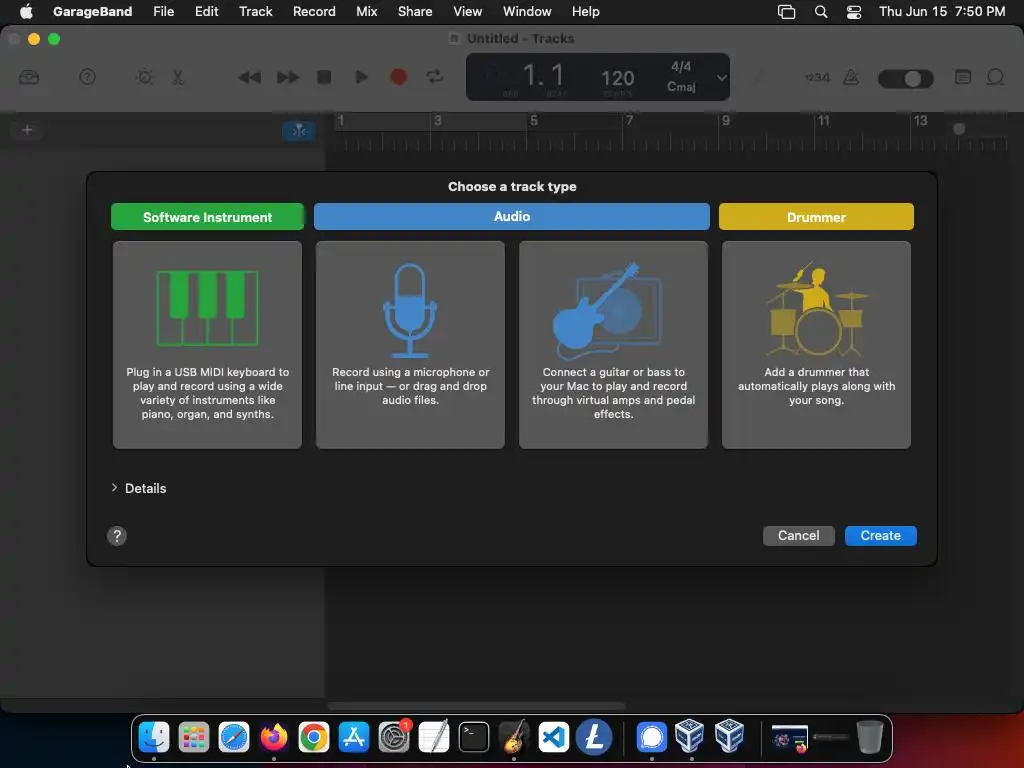This screenshot has height=768, width=1024.
Task: Toggle the Metronome click
Action: coord(851,77)
